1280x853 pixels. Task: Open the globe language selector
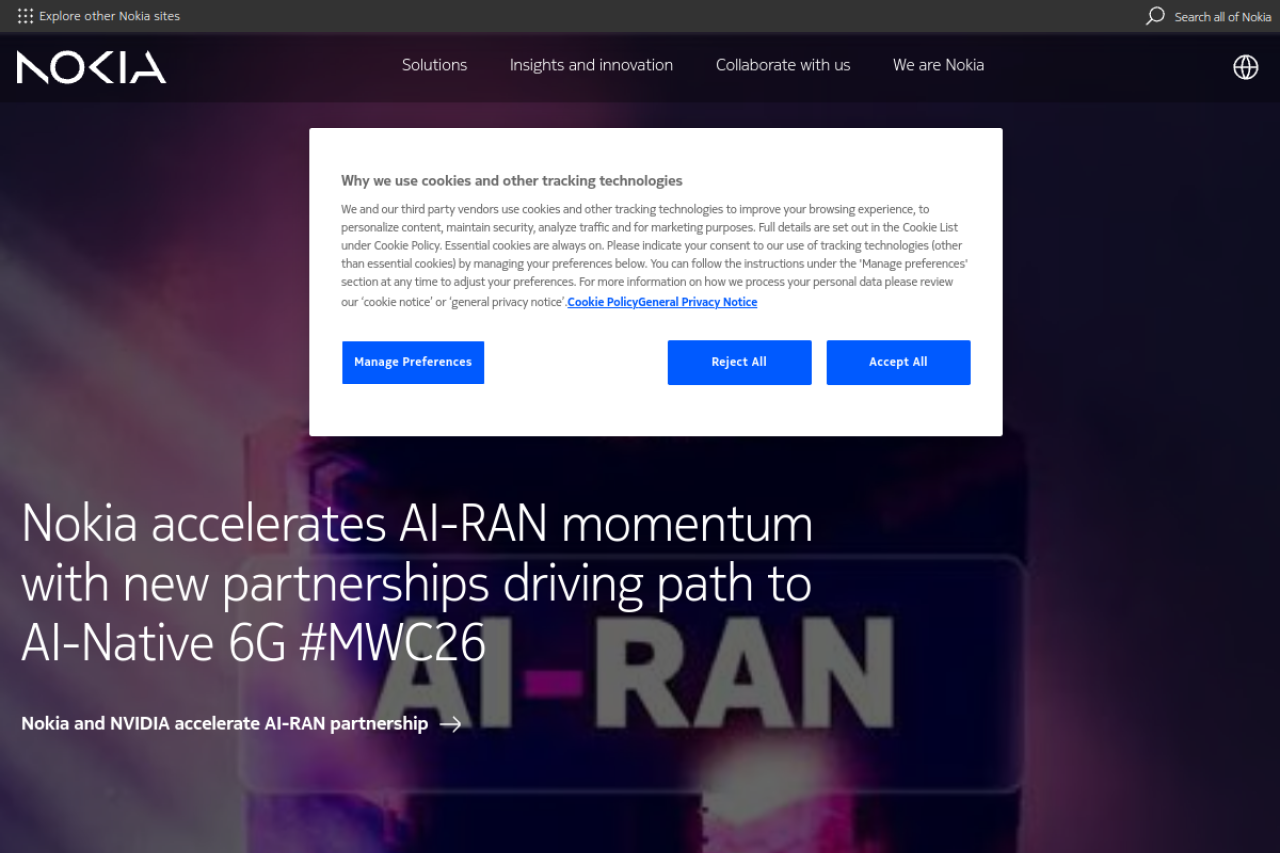[x=1245, y=67]
